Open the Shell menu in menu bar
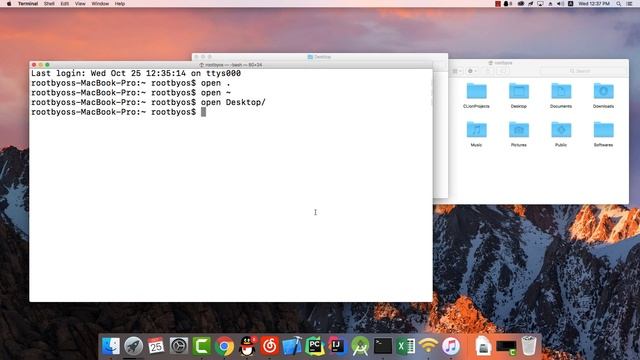The width and height of the screenshot is (640, 360). [49, 4]
